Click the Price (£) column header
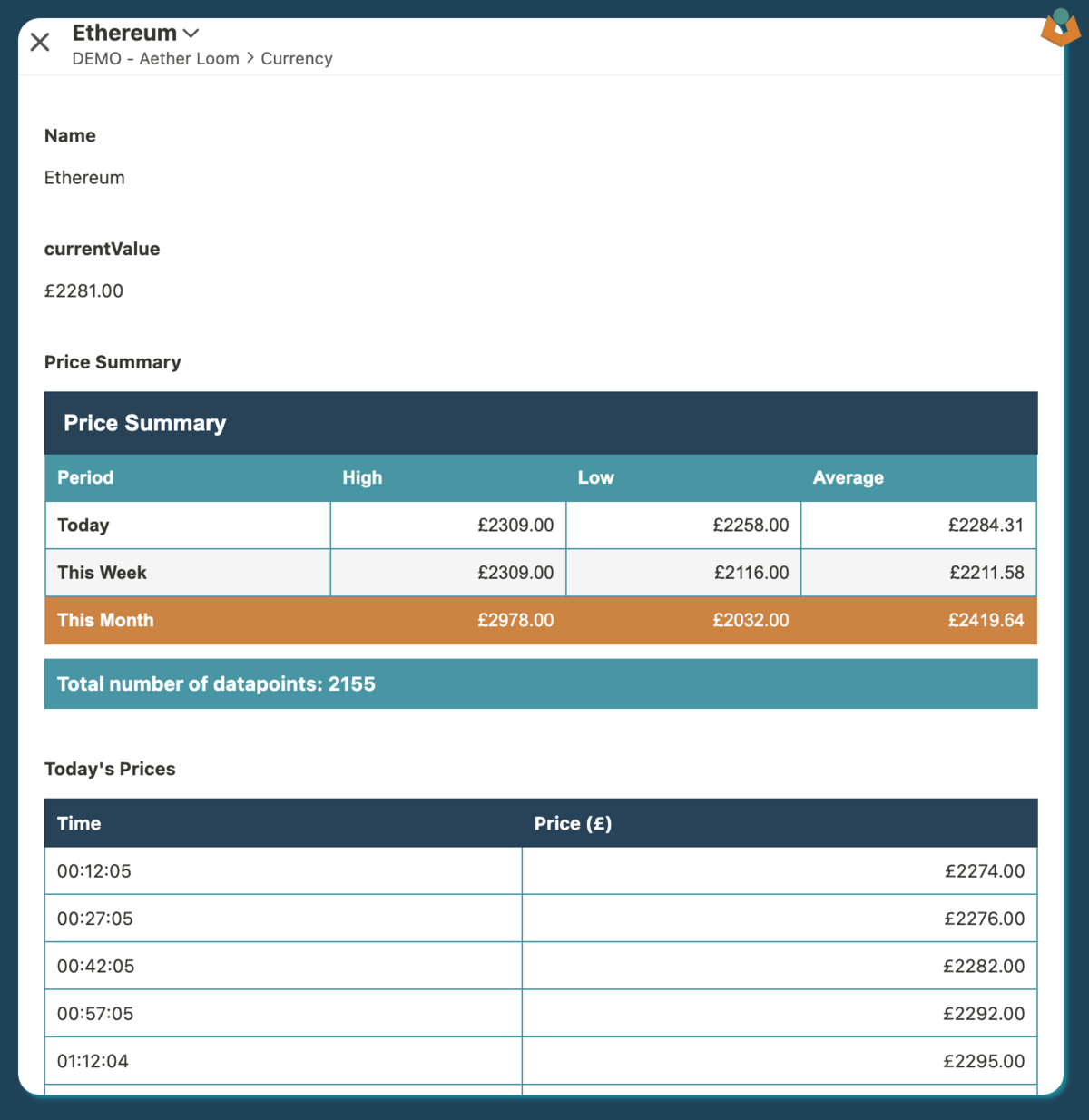The image size is (1089, 1120). coord(573,823)
